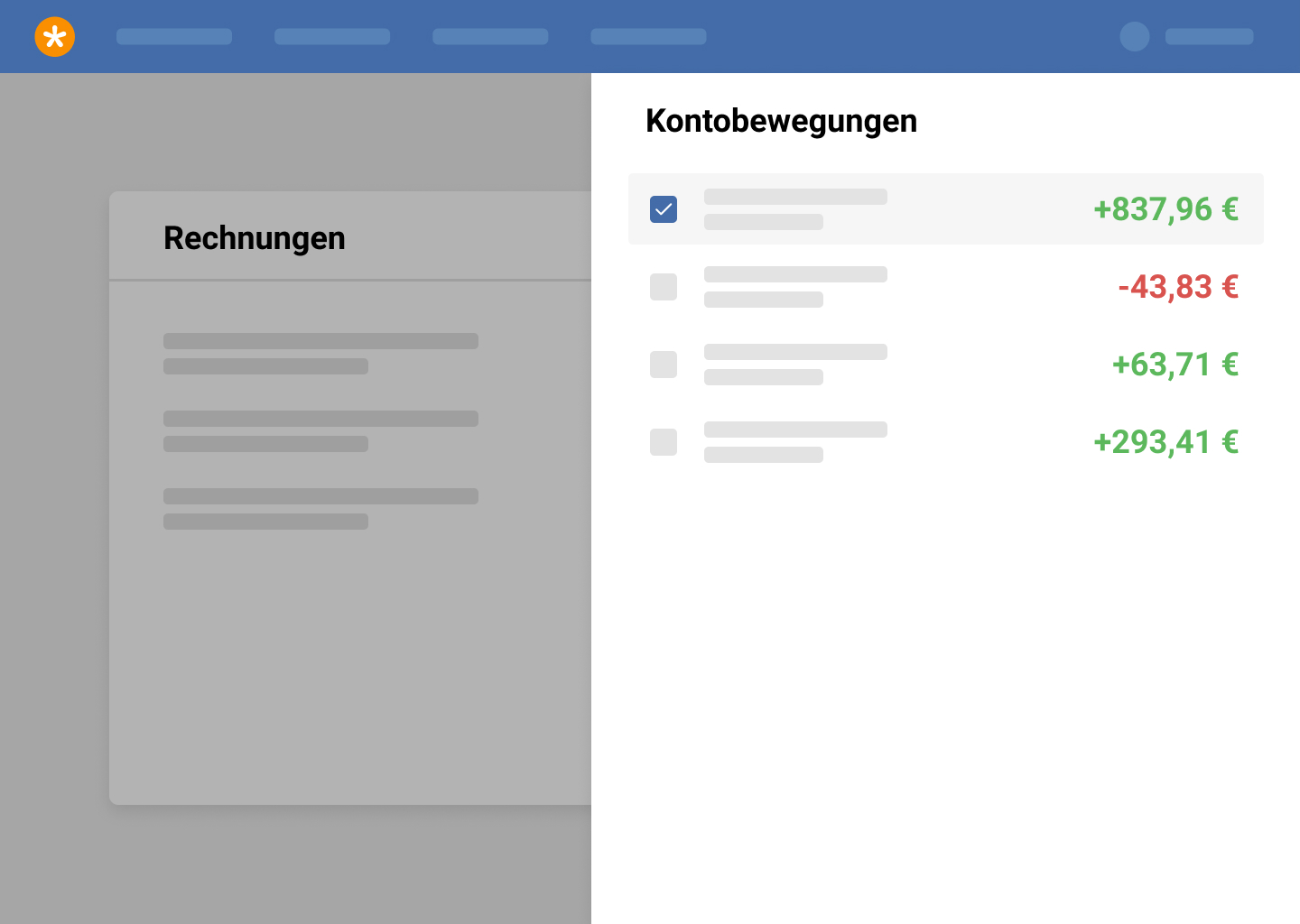Screen dimensions: 1300x924
Task: Click the -43,83 € amount
Action: (x=1178, y=287)
